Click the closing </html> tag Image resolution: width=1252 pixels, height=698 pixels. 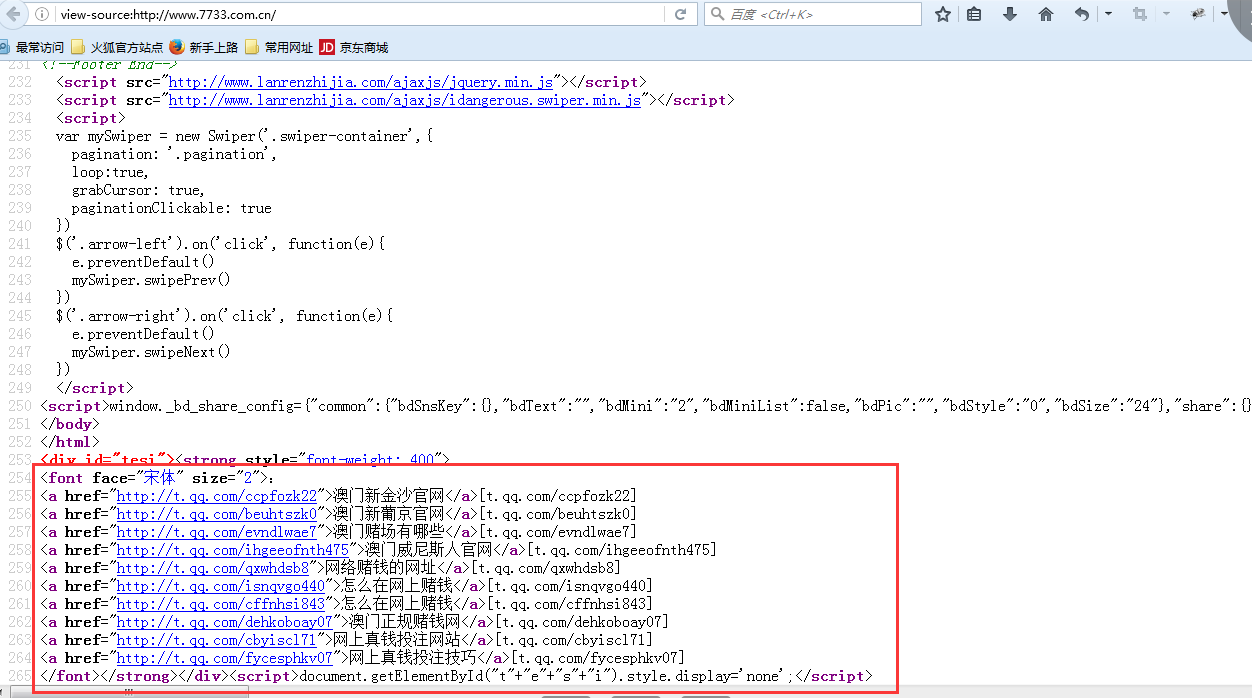pyautogui.click(x=70, y=442)
